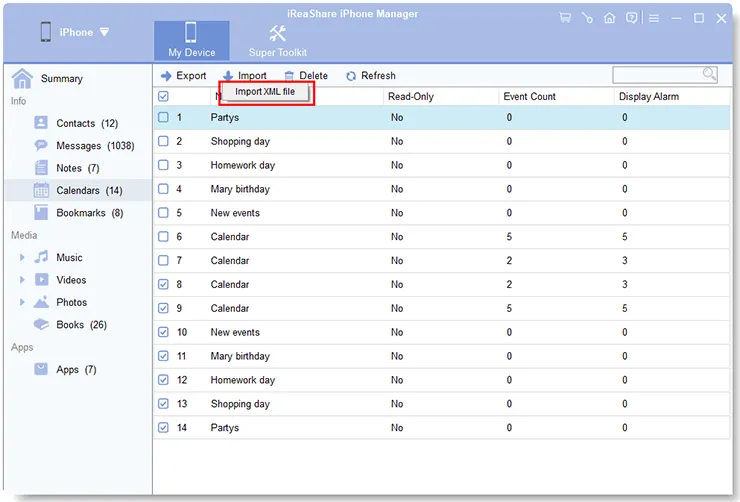Switch to the Super Toolkit tab
This screenshot has width=740, height=502.
278,41
